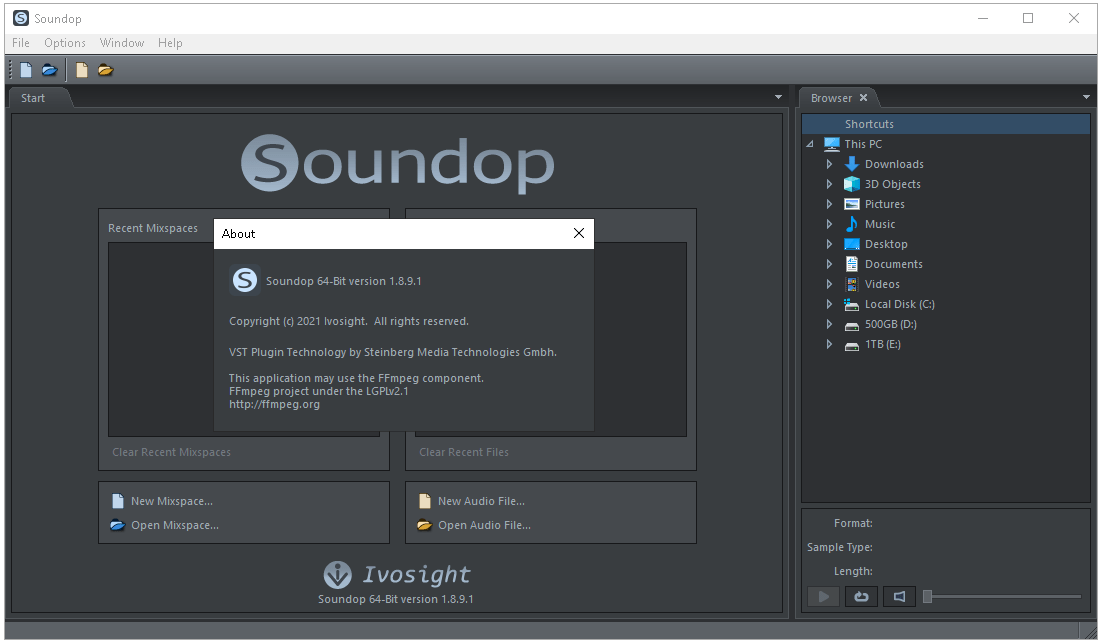This screenshot has height=642, width=1099.
Task: Select Local Disk (C:) label in tree
Action: point(900,304)
